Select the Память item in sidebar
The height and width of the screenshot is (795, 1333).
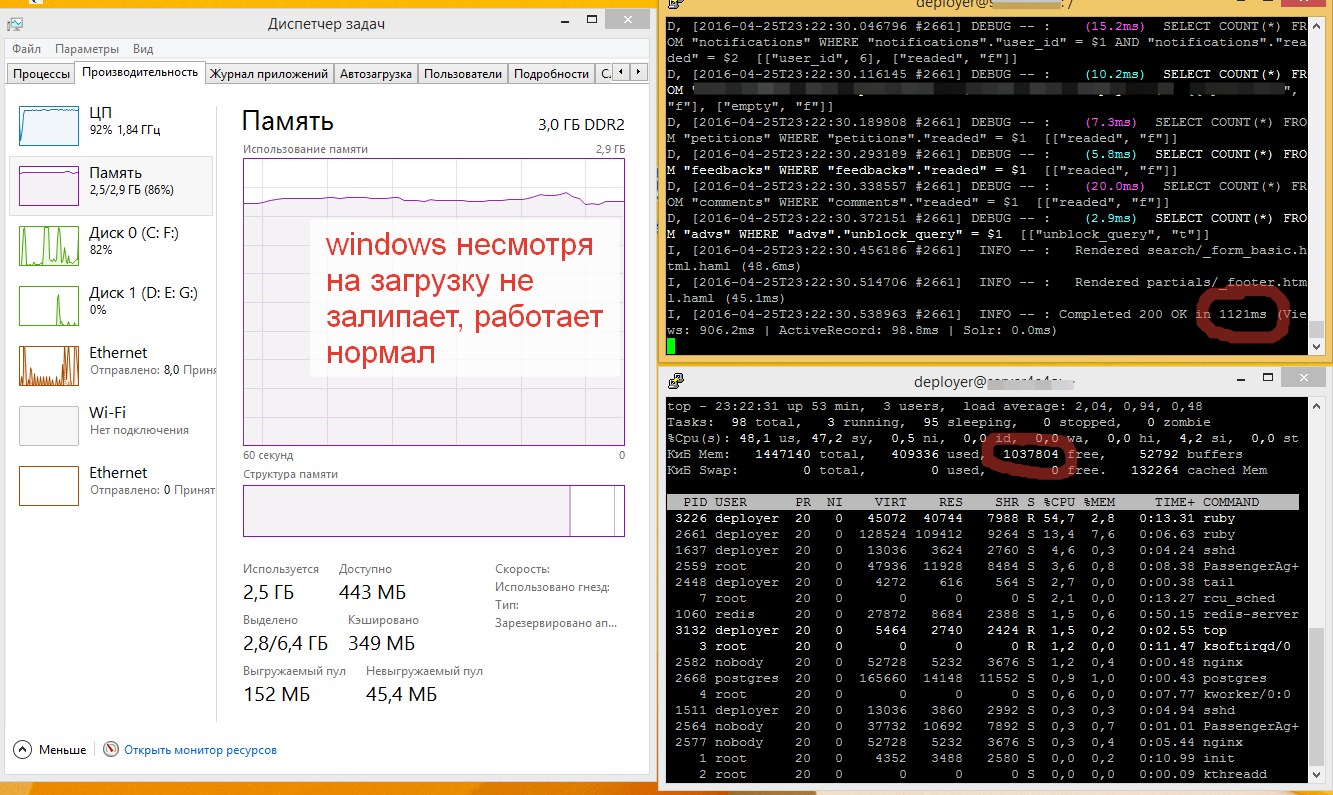click(x=111, y=185)
